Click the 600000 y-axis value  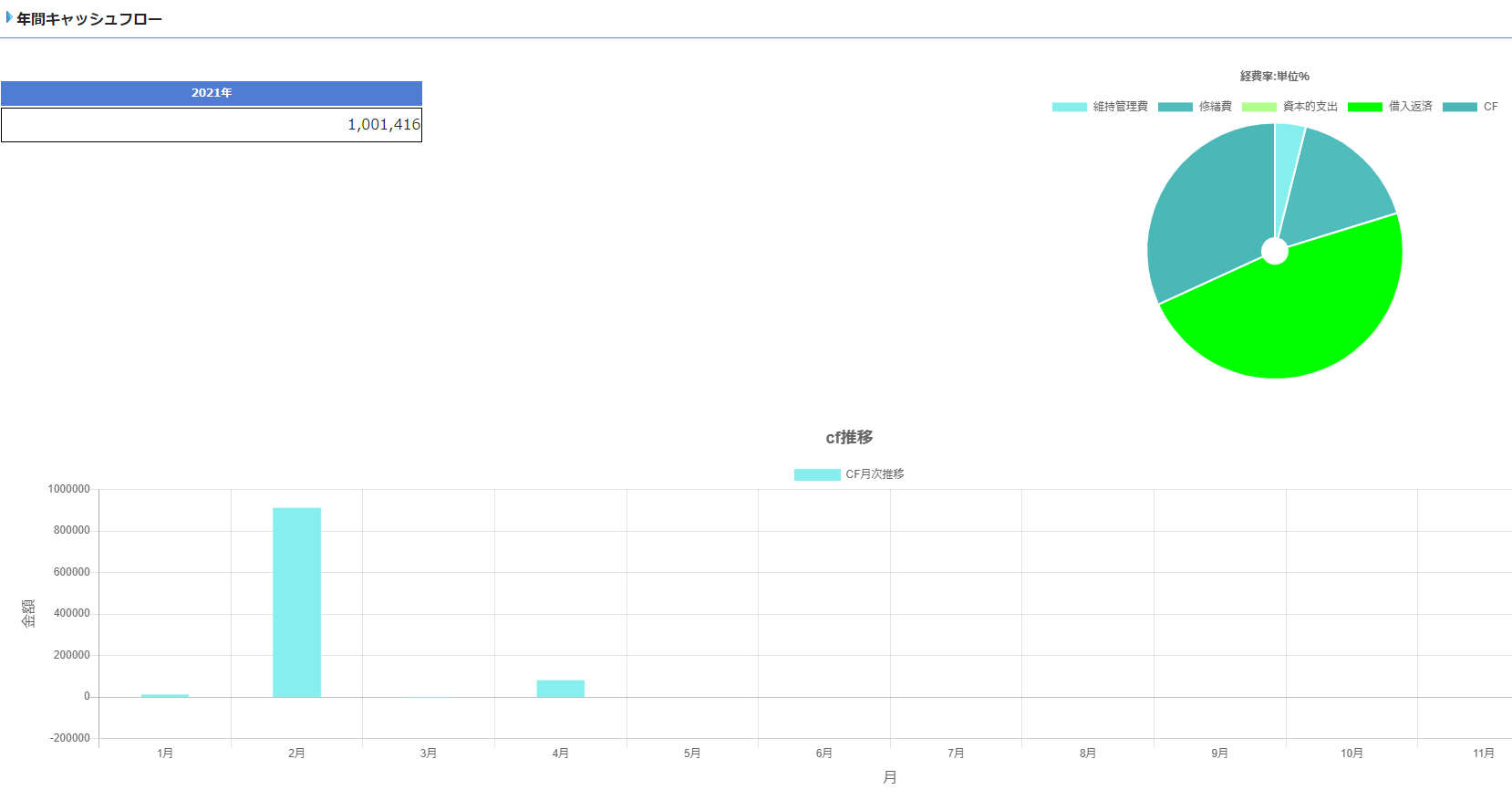pos(72,573)
